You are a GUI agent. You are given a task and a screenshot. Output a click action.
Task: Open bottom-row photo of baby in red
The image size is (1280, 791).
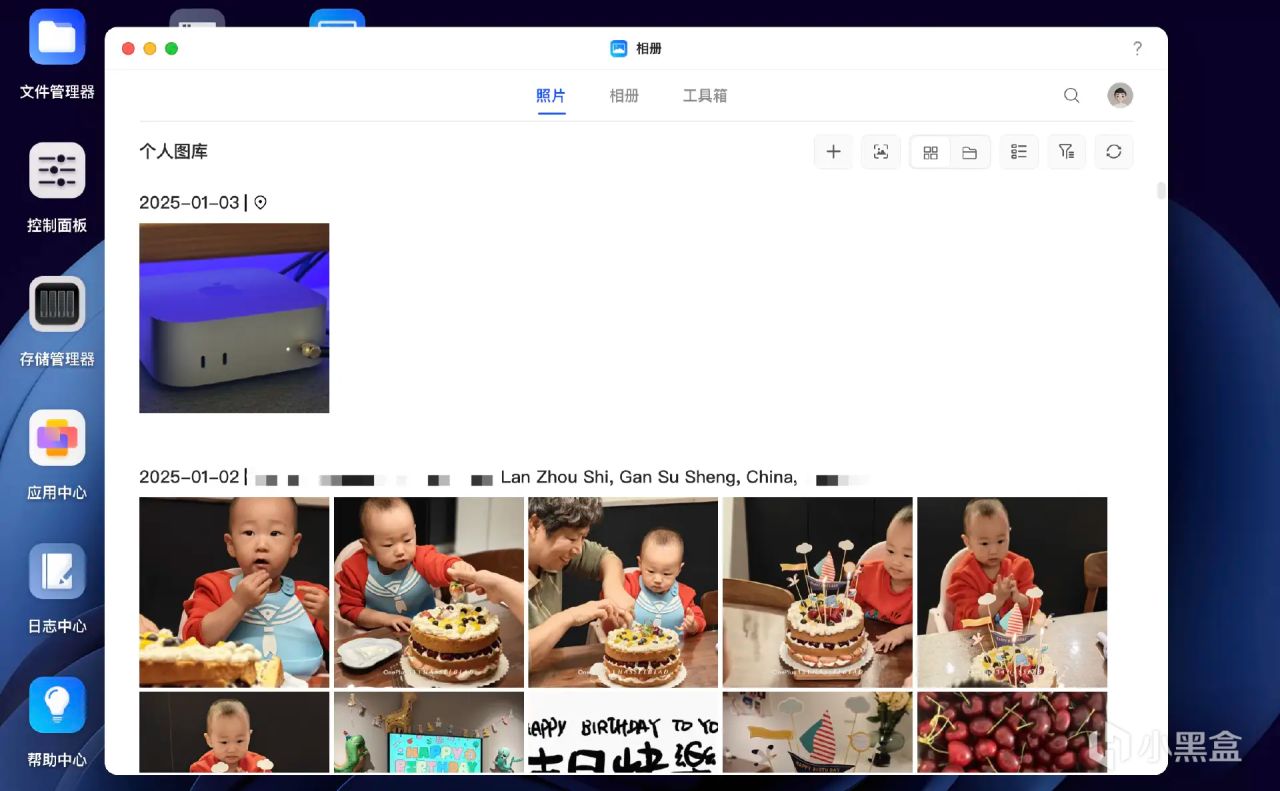pyautogui.click(x=234, y=732)
